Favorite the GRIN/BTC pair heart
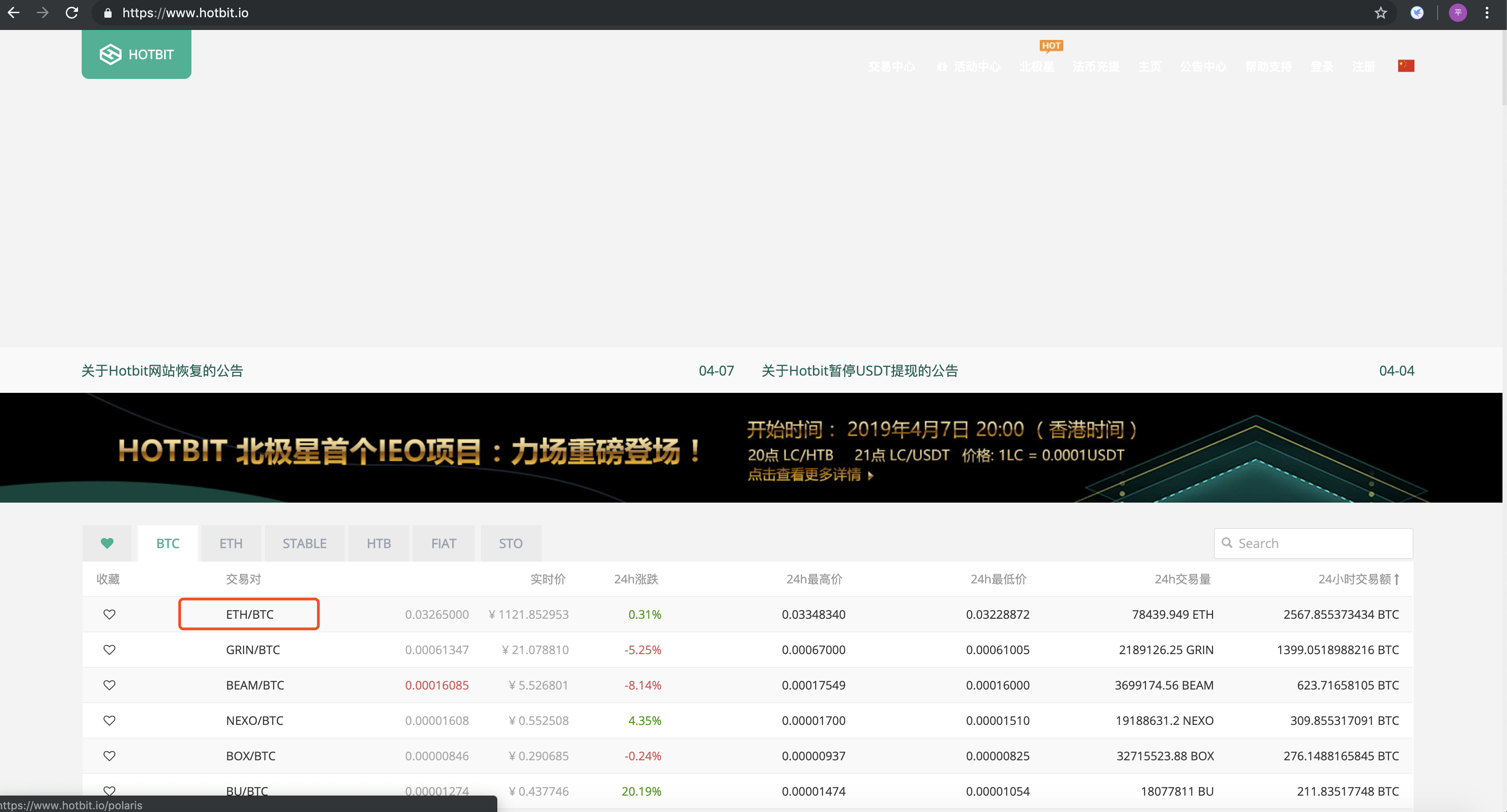The height and width of the screenshot is (812, 1507). point(109,649)
